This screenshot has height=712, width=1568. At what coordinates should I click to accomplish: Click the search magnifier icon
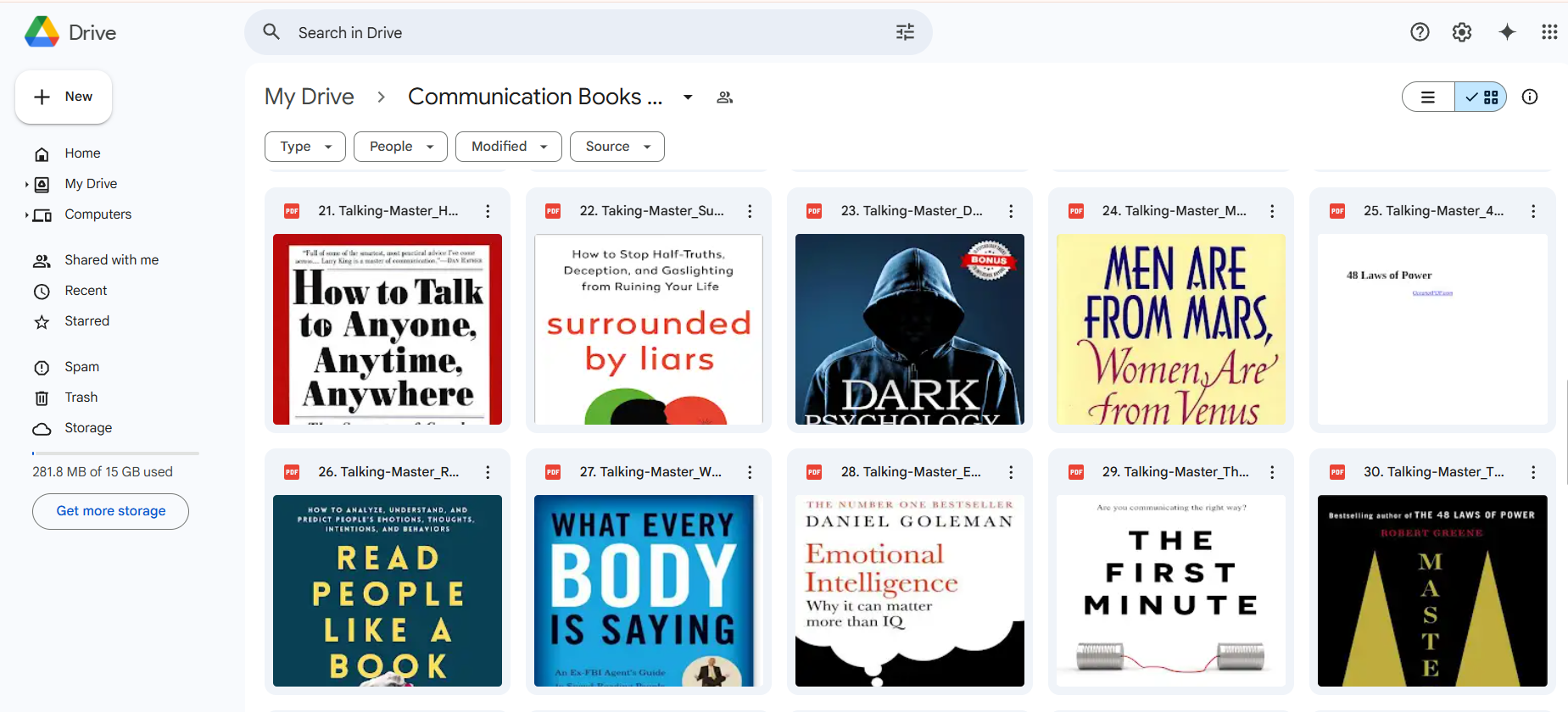point(271,32)
